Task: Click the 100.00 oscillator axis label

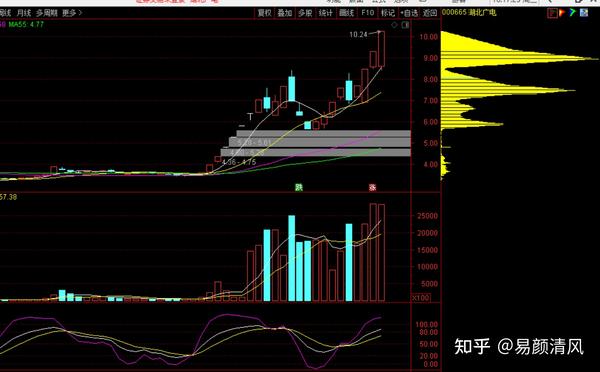Action: click(427, 325)
